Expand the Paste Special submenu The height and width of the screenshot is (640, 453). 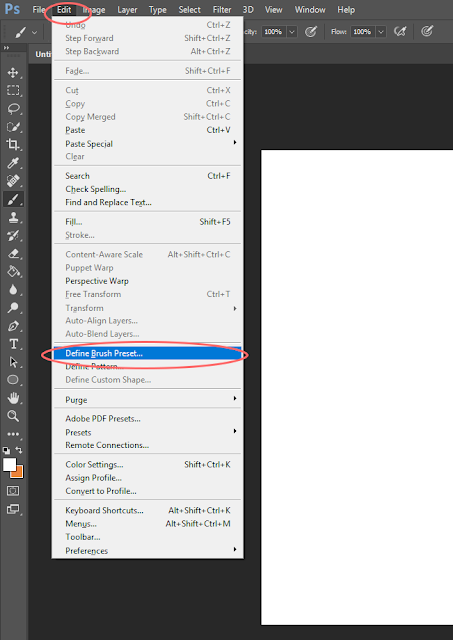(148, 144)
